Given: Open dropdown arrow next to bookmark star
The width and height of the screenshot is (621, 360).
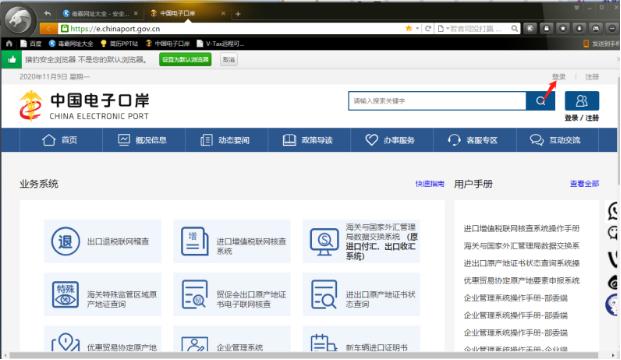Looking at the screenshot, I should tap(417, 29).
